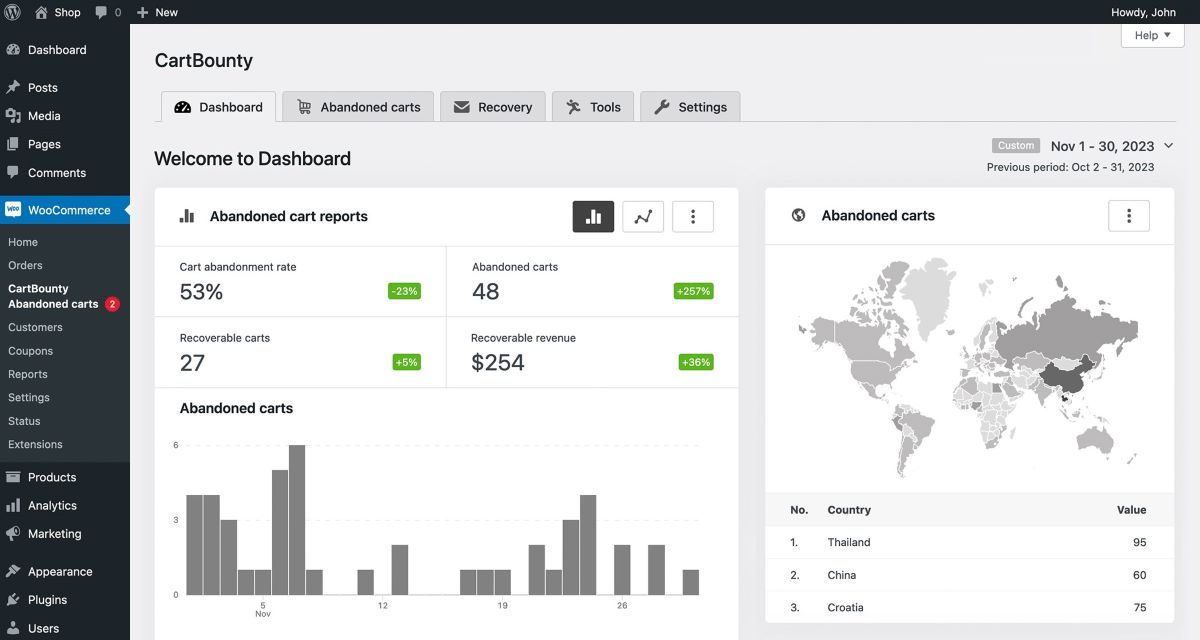Open WooCommerce Extensions submenu
Screen dimensions: 1200x640
coord(35,444)
